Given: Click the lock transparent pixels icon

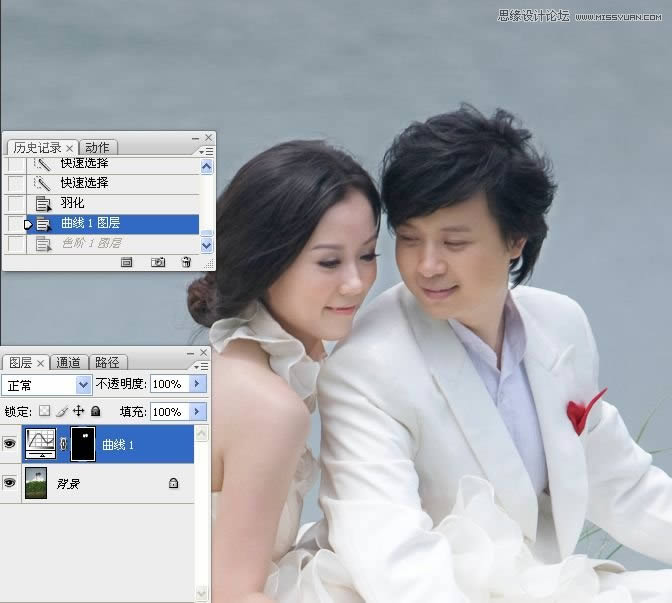Looking at the screenshot, I should point(43,411).
